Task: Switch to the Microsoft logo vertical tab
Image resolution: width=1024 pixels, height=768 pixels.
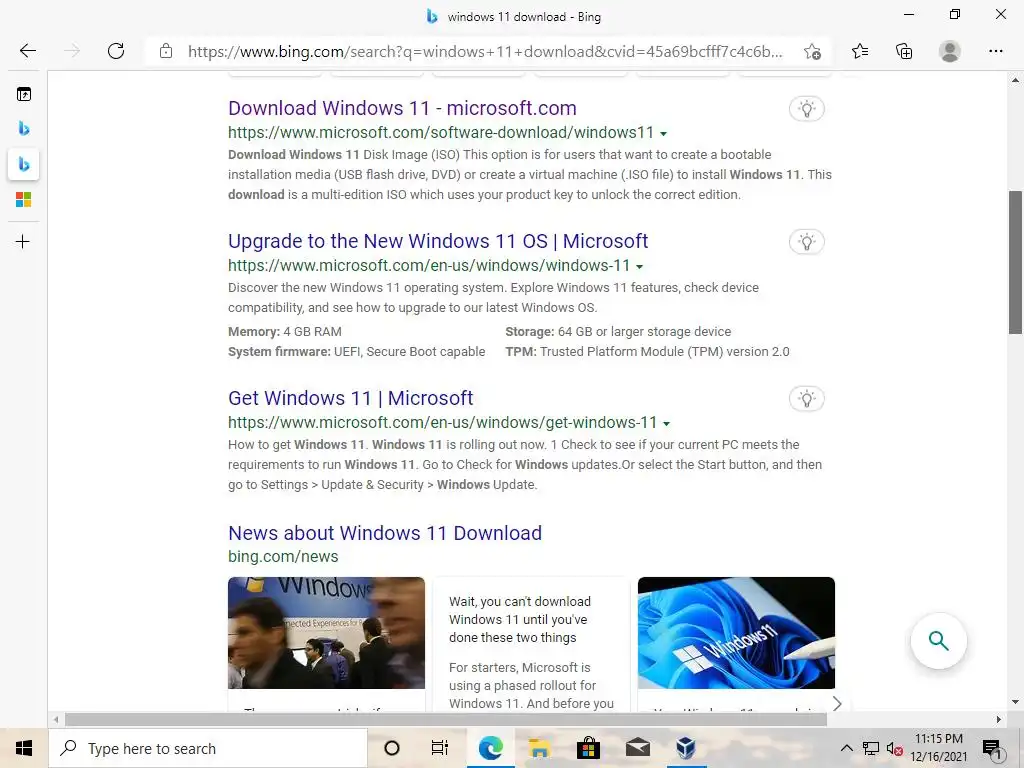Action: (24, 199)
